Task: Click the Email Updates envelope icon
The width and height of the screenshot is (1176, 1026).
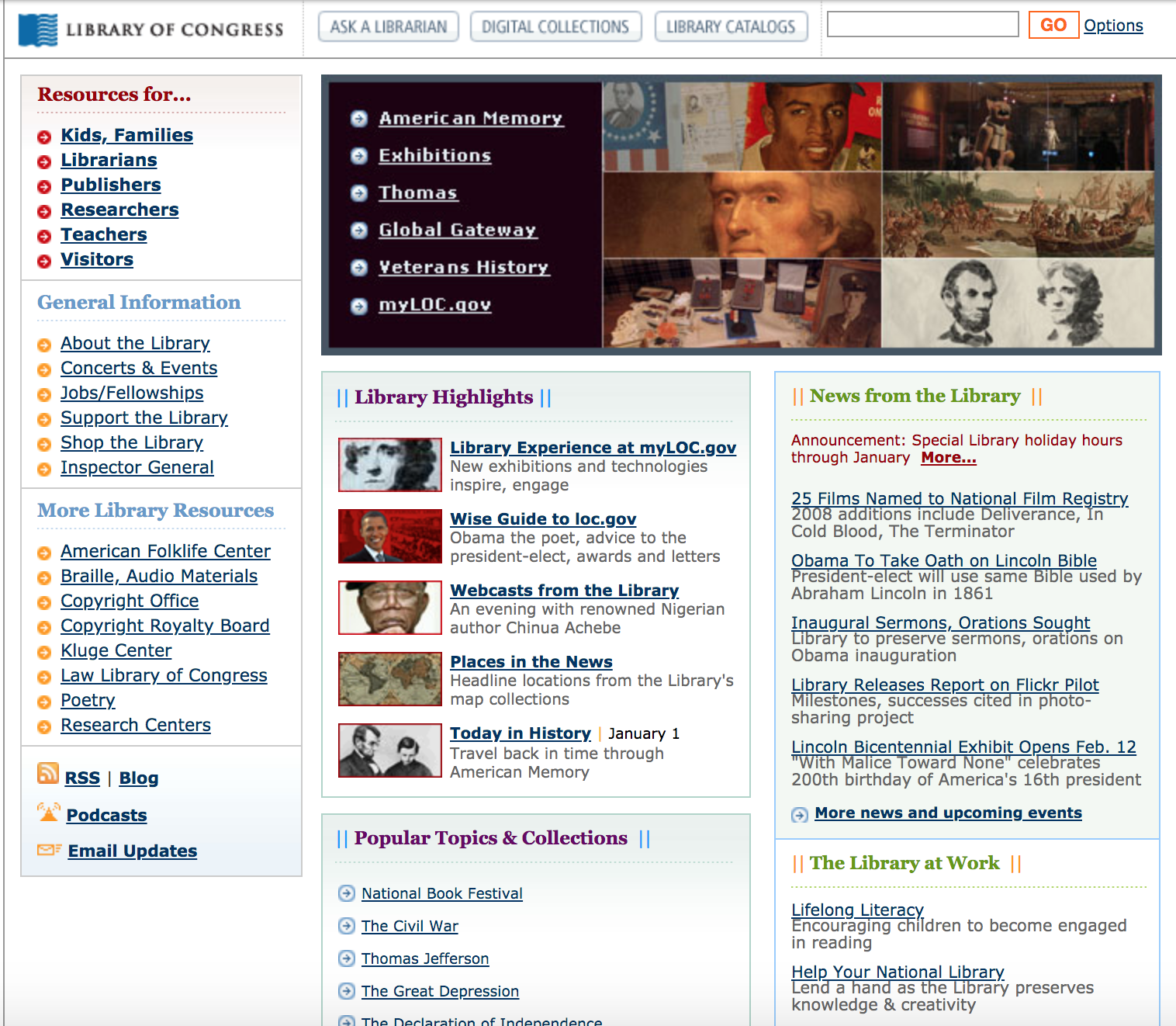Action: [49, 850]
